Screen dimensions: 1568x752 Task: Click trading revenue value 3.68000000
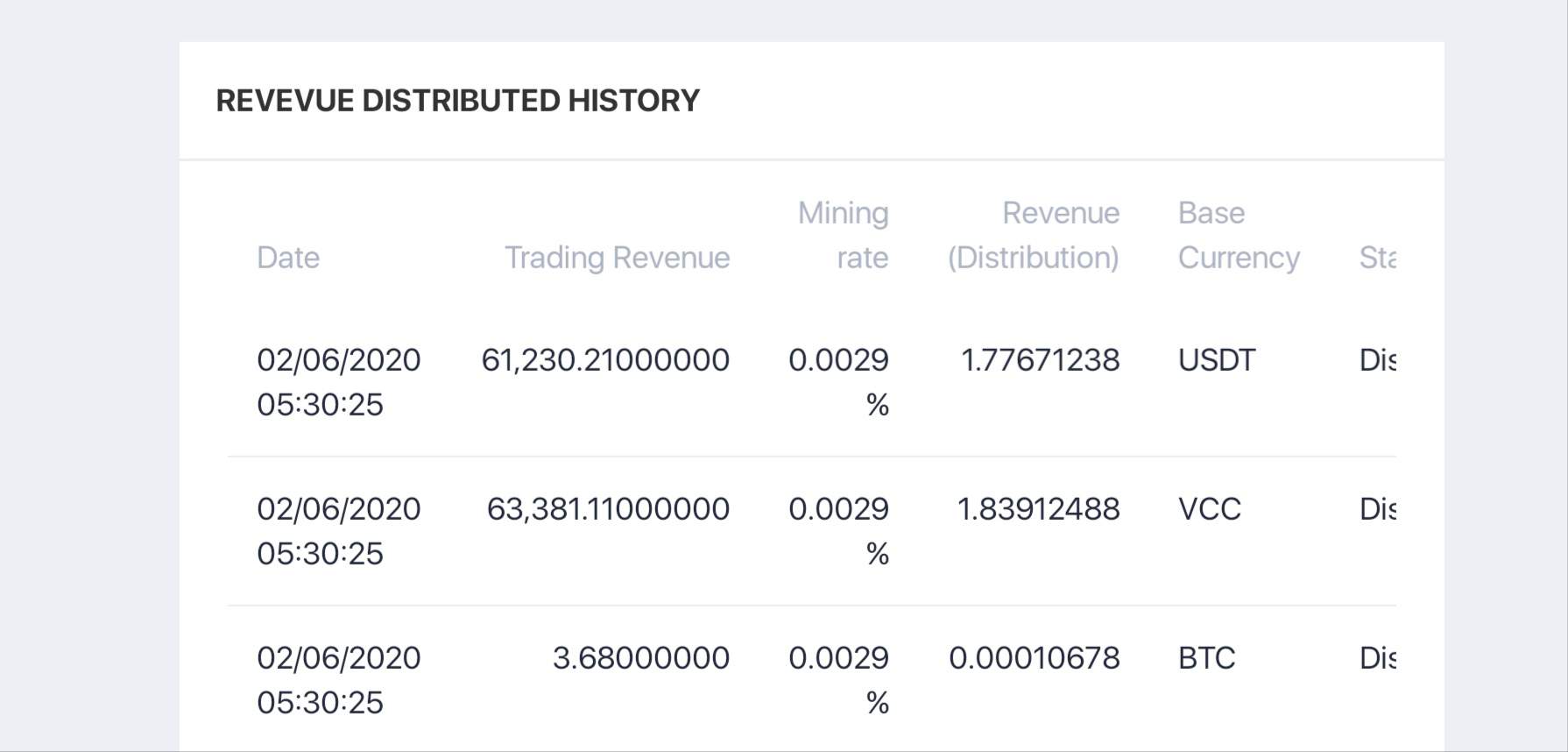640,658
